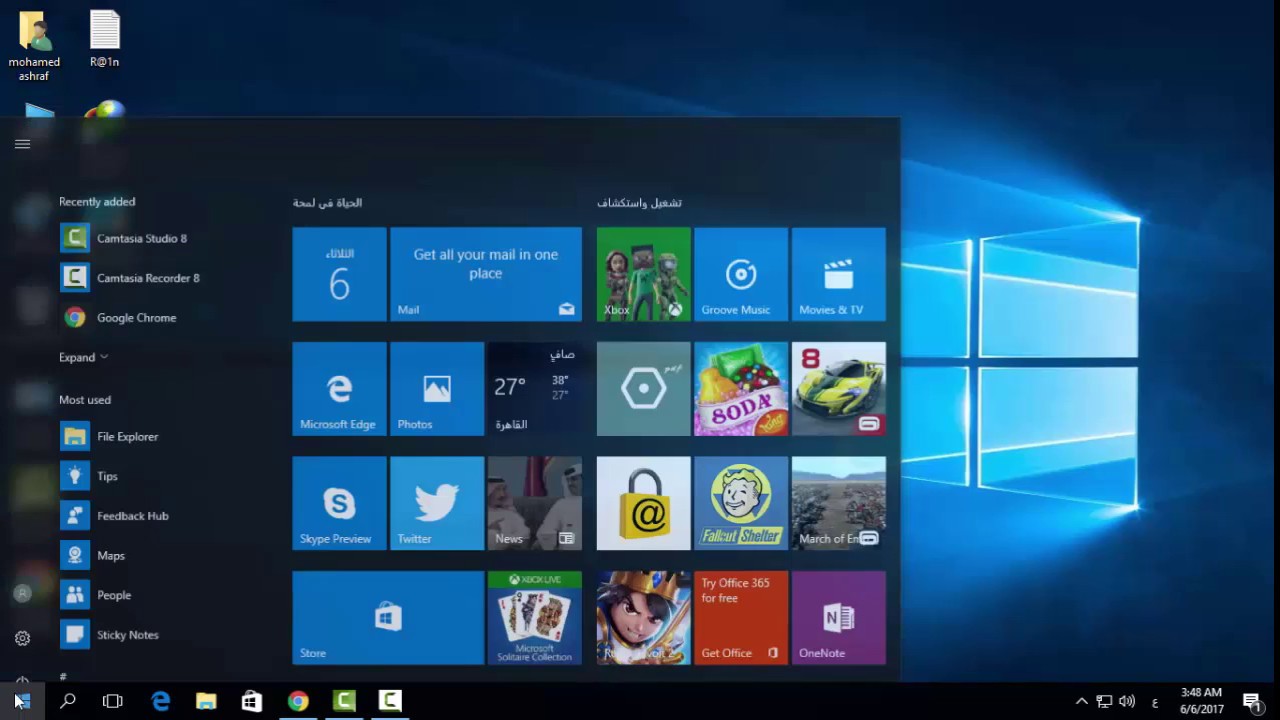Open the Start menu hamburger icon
1280x720 pixels.
click(x=22, y=144)
